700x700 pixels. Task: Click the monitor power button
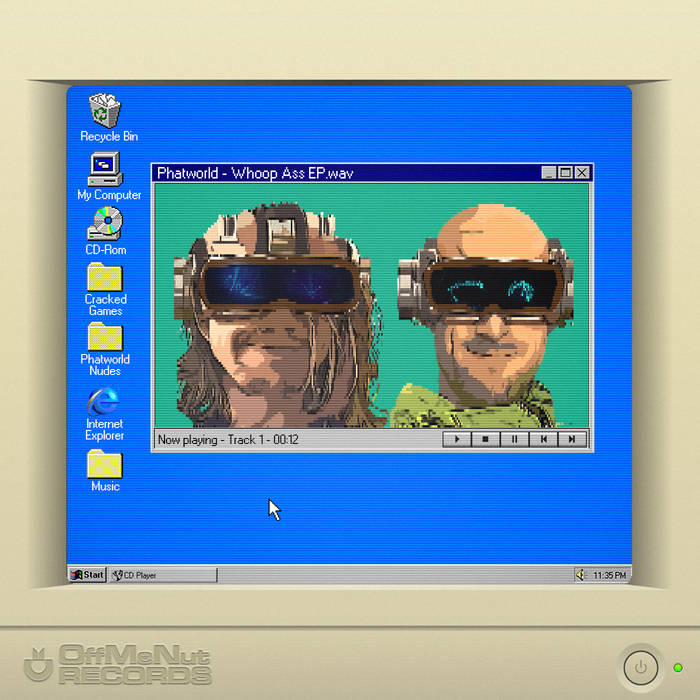[640, 666]
